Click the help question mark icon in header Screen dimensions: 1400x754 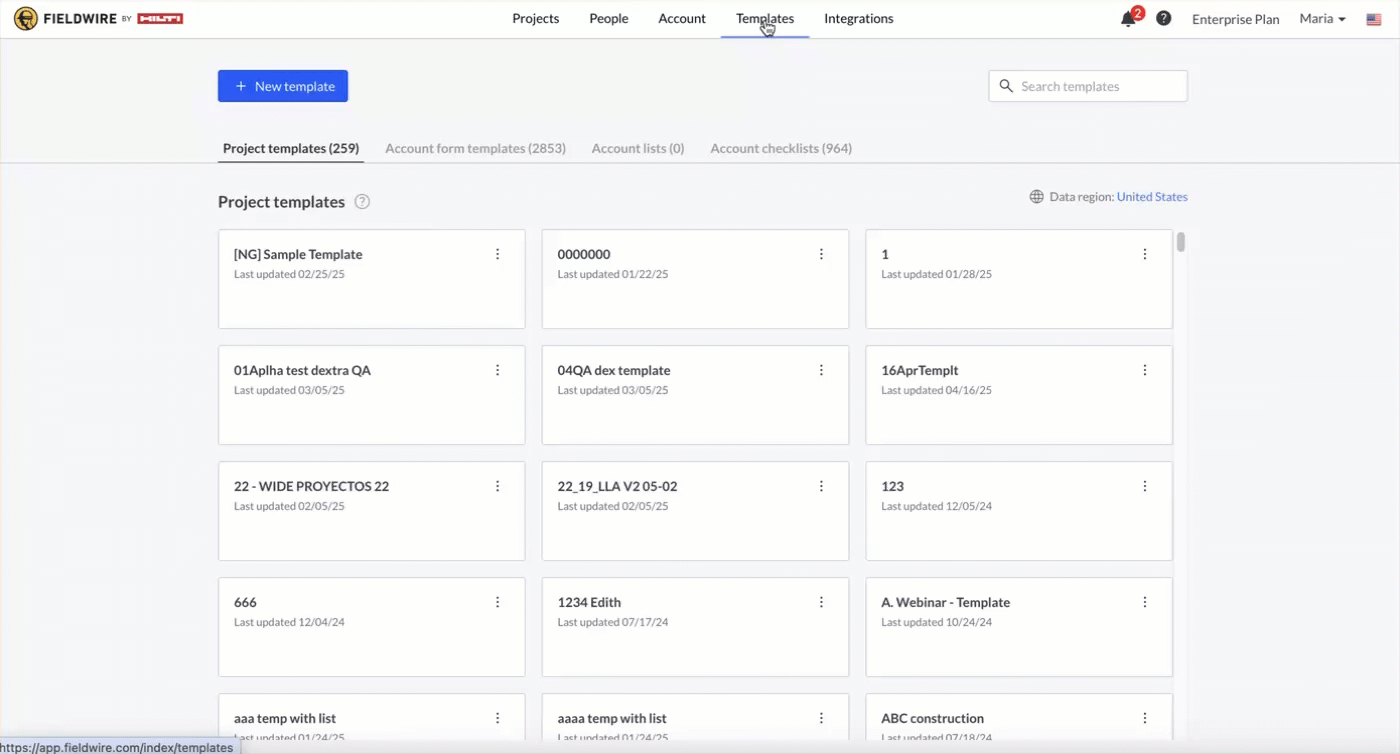(x=1163, y=18)
